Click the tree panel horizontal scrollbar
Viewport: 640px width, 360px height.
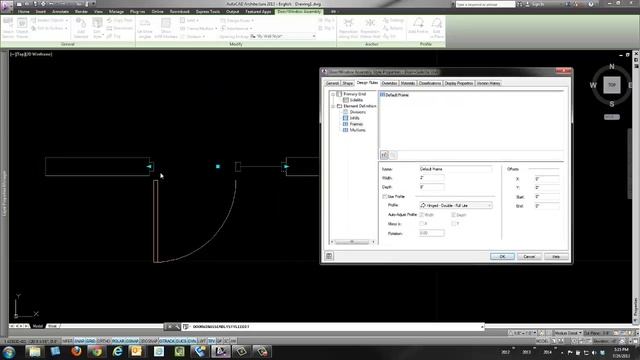(x=352, y=242)
